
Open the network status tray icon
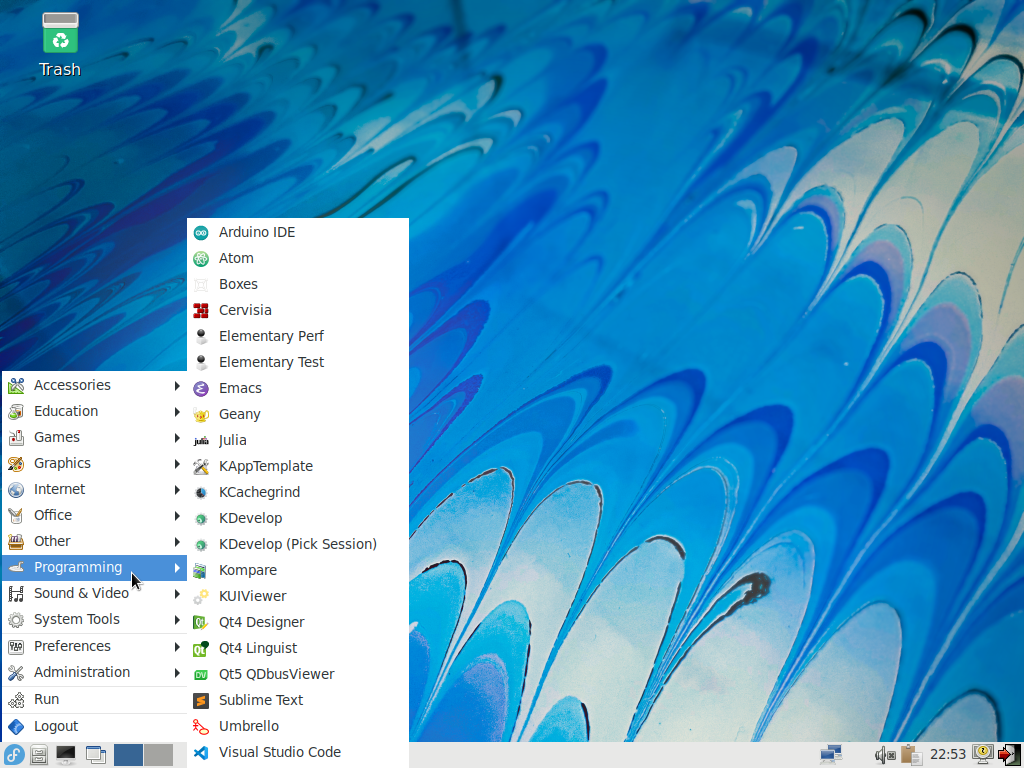831,755
